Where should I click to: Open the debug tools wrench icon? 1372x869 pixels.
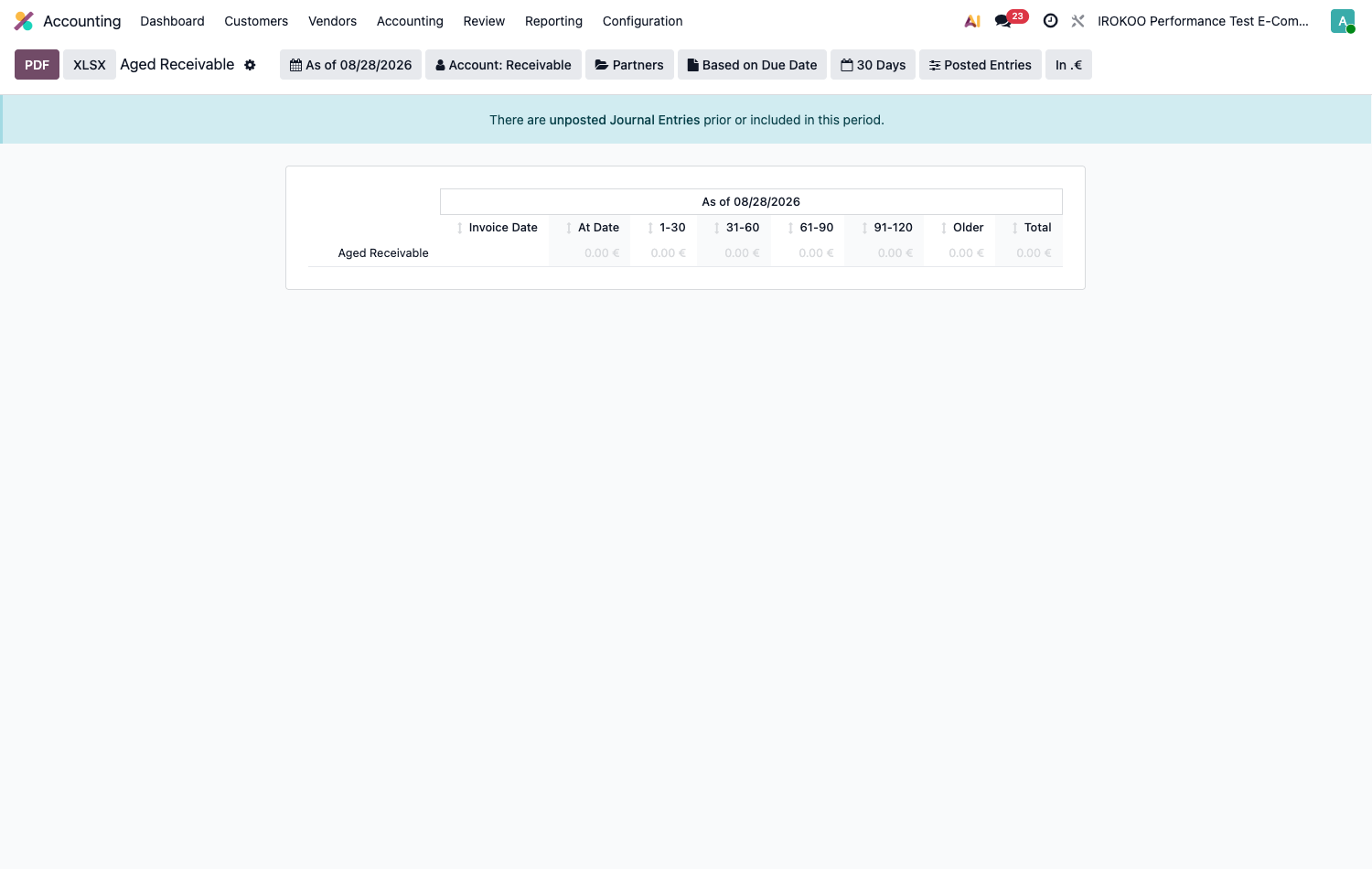pyautogui.click(x=1078, y=21)
